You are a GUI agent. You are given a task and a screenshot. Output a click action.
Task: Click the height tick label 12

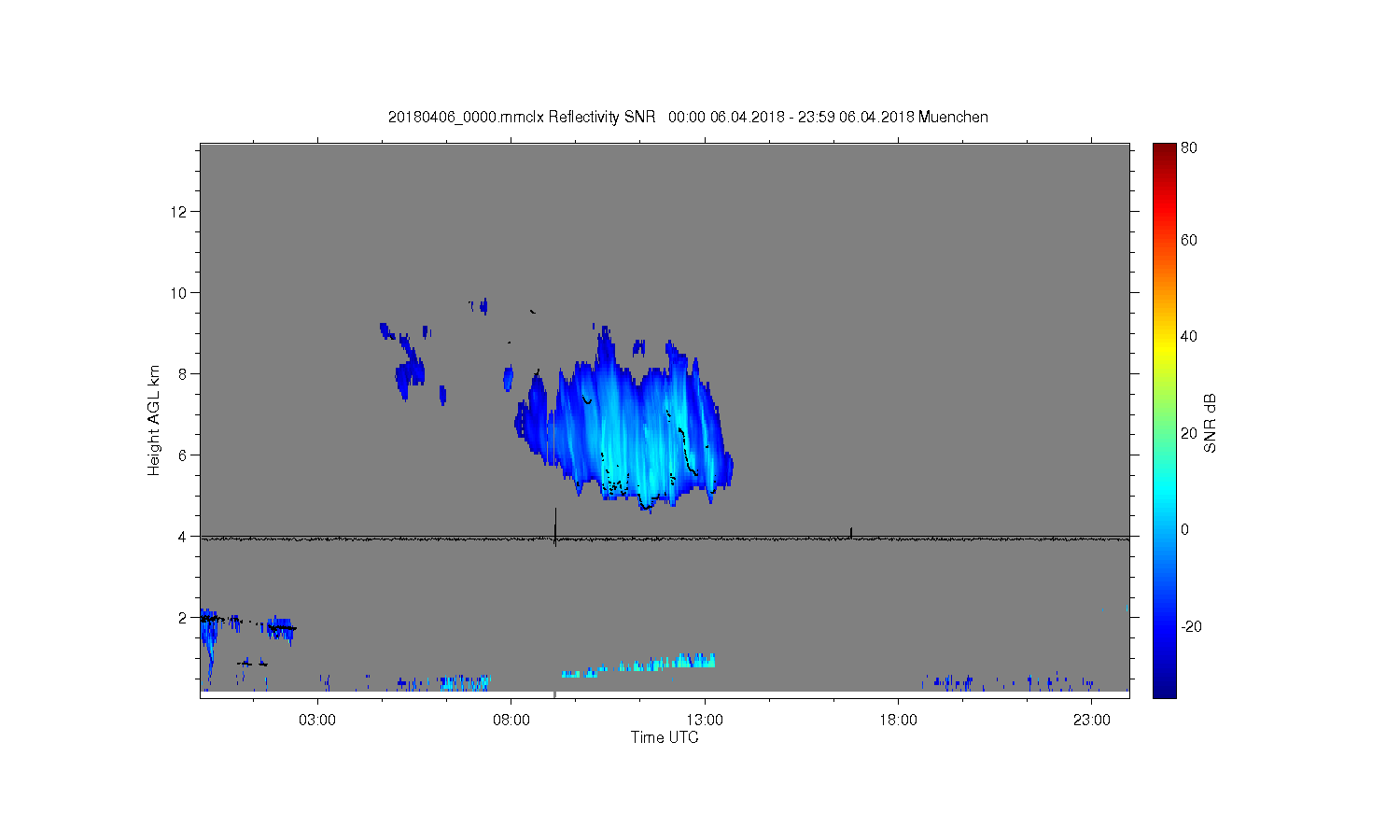click(x=179, y=212)
